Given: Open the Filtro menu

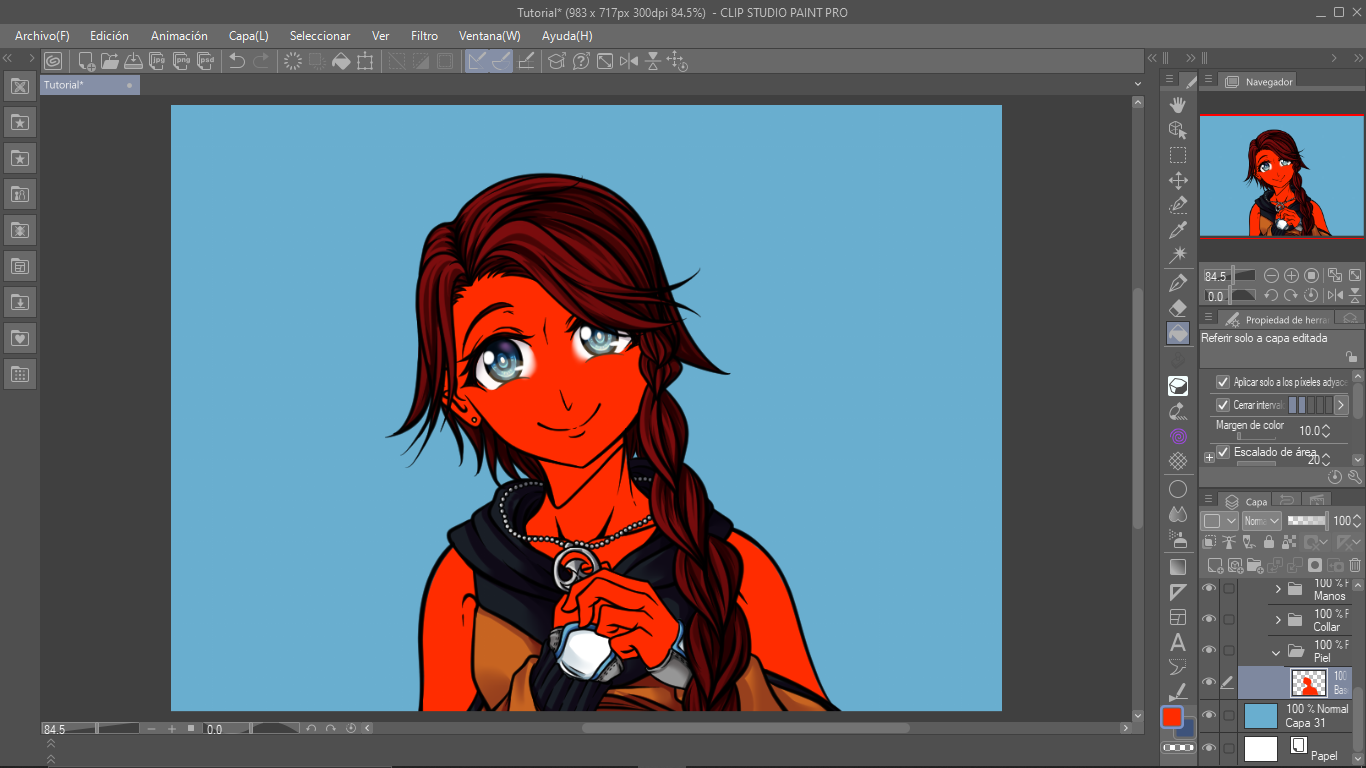Looking at the screenshot, I should [x=424, y=36].
